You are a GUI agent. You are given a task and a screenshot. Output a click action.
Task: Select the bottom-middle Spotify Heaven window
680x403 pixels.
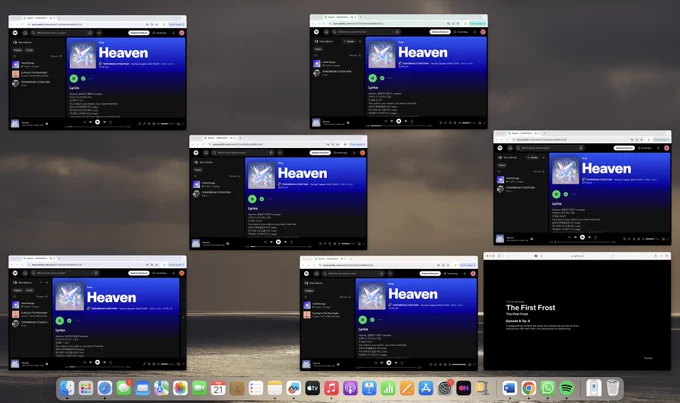point(389,313)
